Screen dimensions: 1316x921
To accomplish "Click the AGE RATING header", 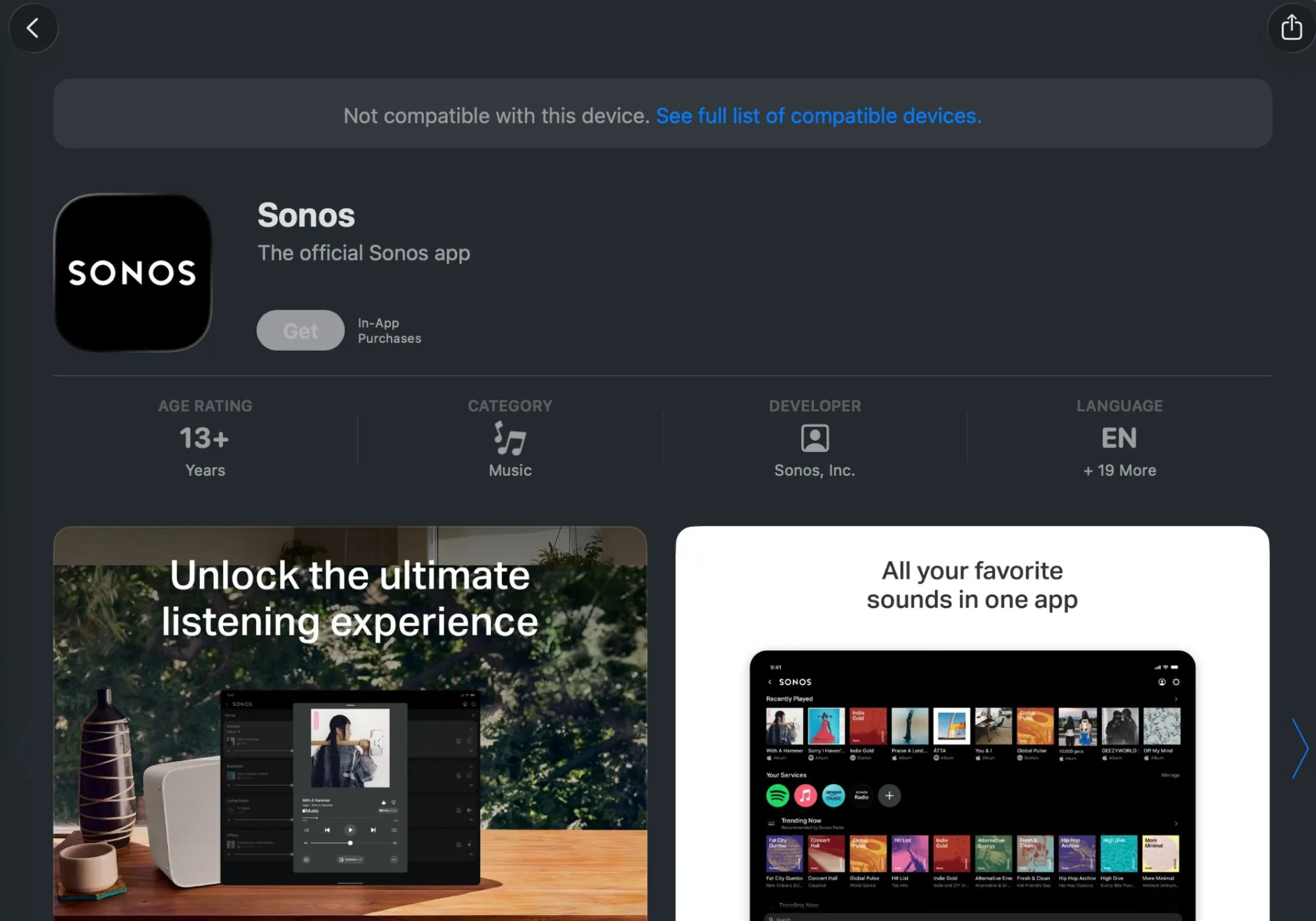I will [x=205, y=406].
